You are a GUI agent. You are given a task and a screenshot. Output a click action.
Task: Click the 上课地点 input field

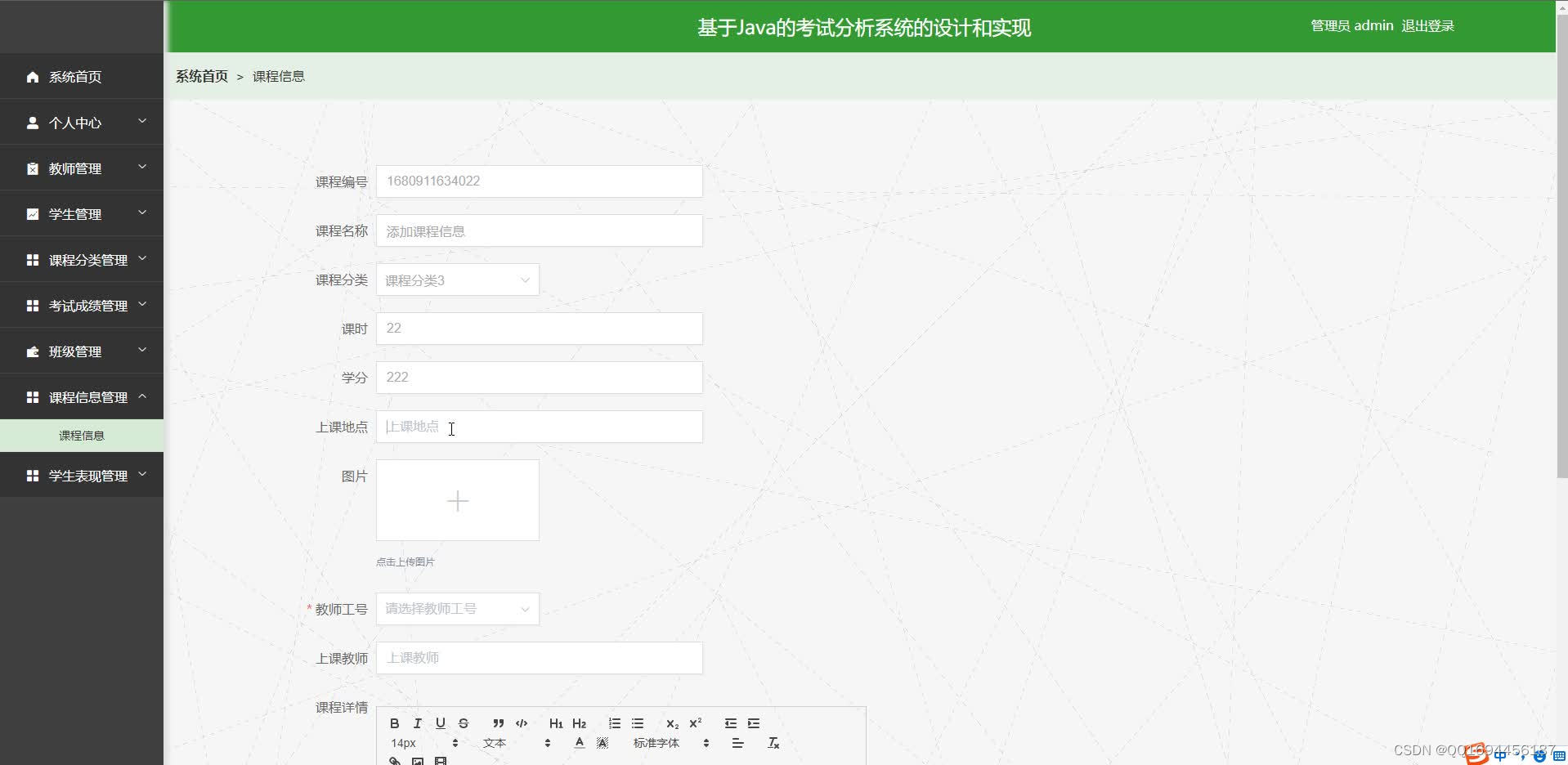tap(540, 427)
